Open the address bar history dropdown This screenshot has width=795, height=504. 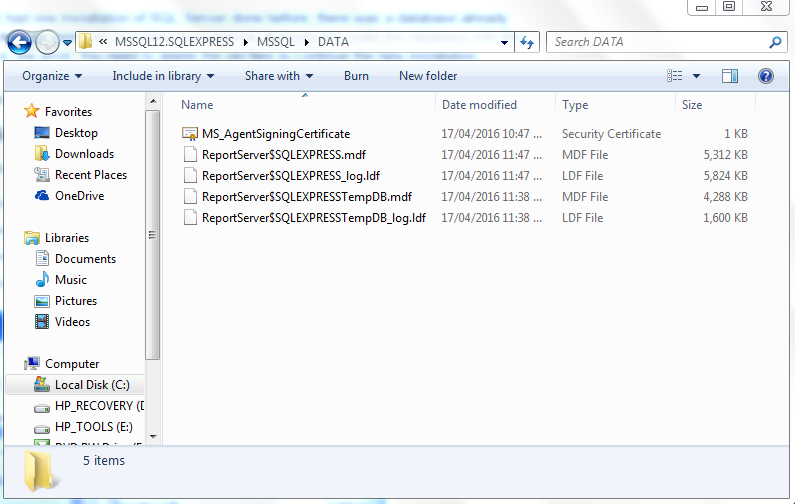tap(504, 43)
